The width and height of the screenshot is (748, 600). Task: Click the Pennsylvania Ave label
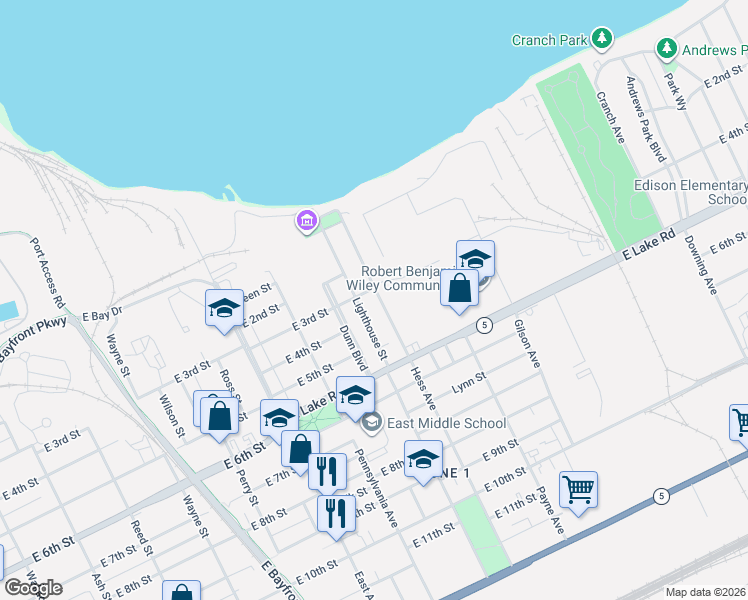click(x=376, y=488)
